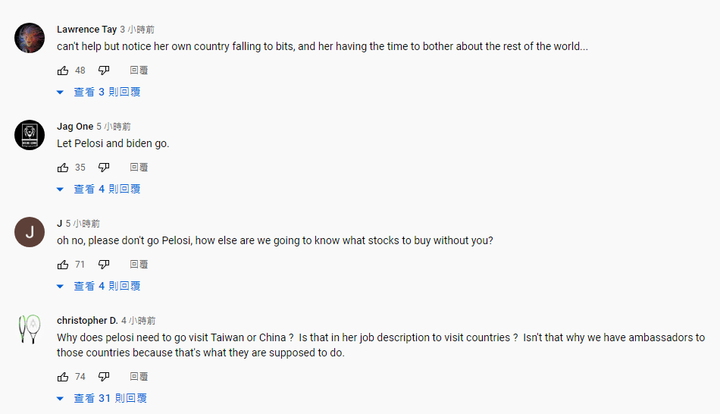Dislike Jag One's comment
720x414 pixels.
(x=104, y=168)
